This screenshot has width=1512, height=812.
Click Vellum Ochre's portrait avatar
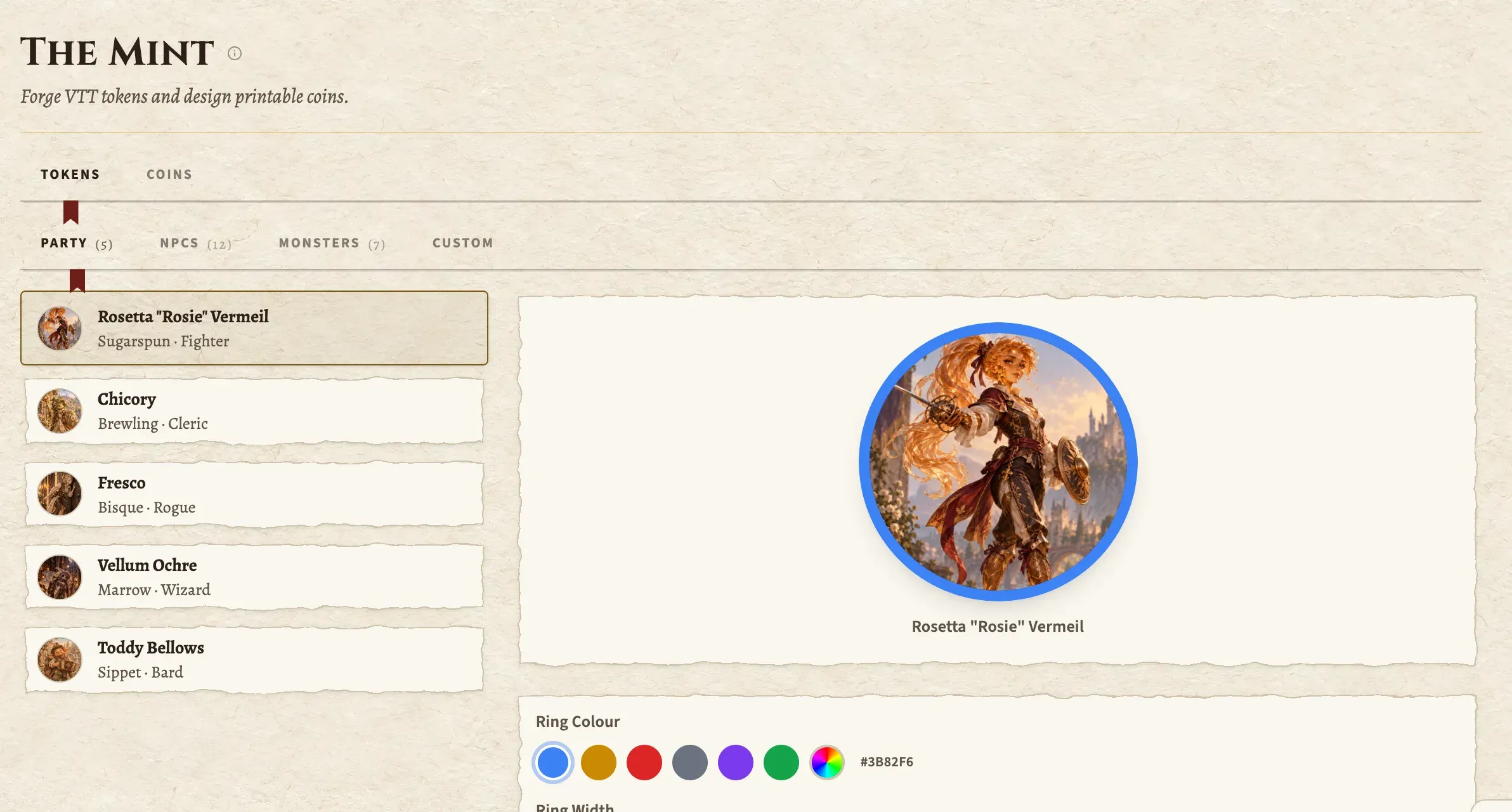tap(60, 577)
